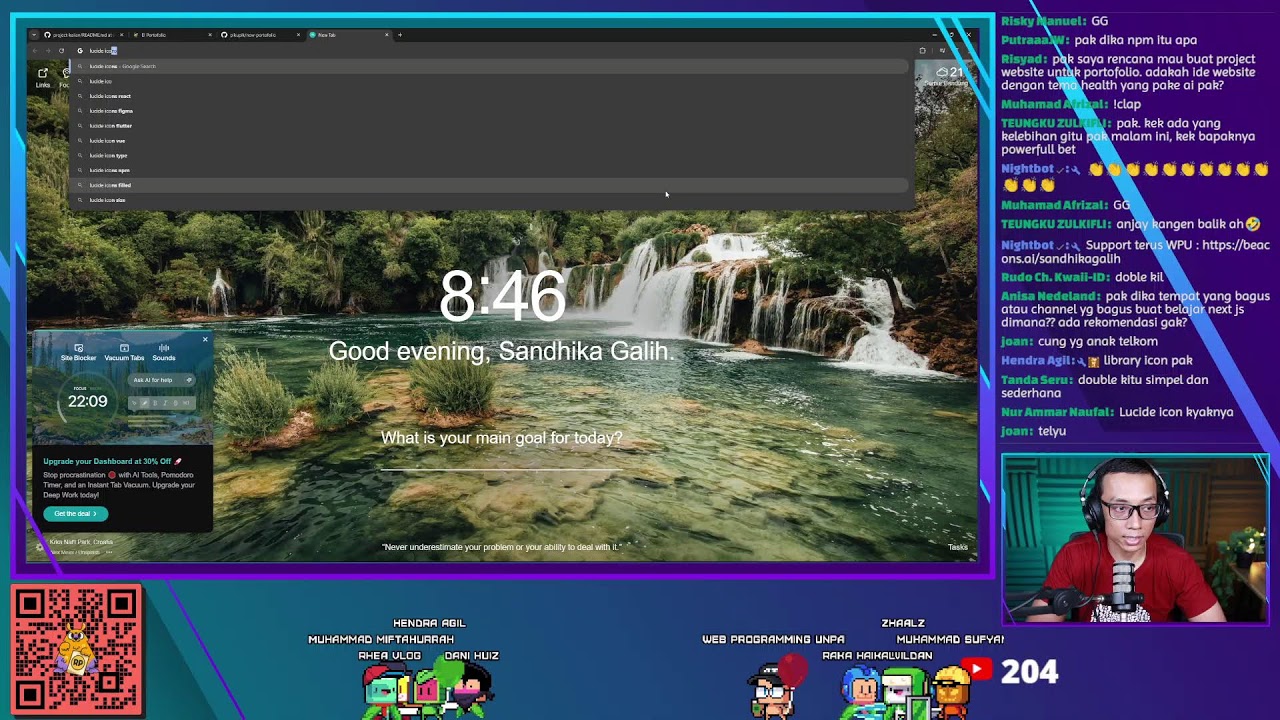This screenshot has width=1280, height=720.
Task: Close the New Tab browser tab
Action: click(386, 35)
